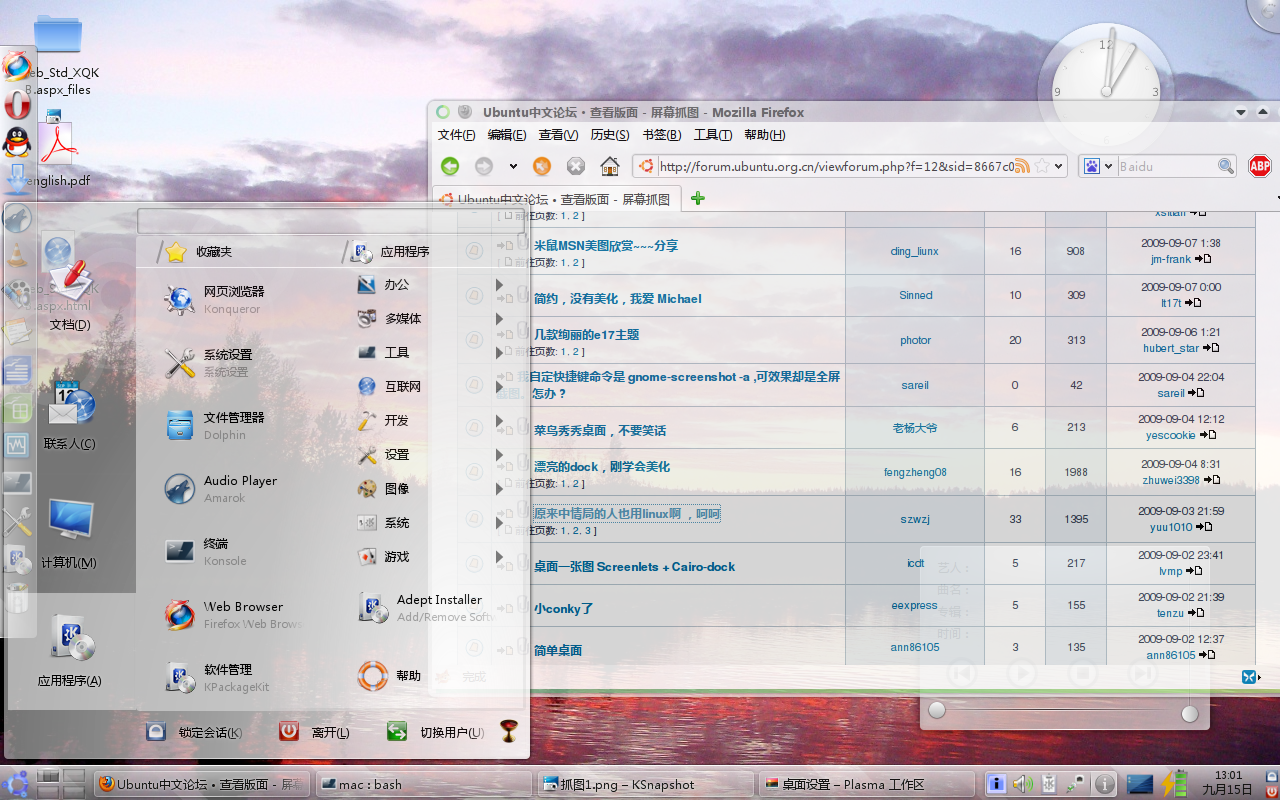Click the Adblock Plus ABP icon
The width and height of the screenshot is (1280, 800).
pyautogui.click(x=1260, y=166)
